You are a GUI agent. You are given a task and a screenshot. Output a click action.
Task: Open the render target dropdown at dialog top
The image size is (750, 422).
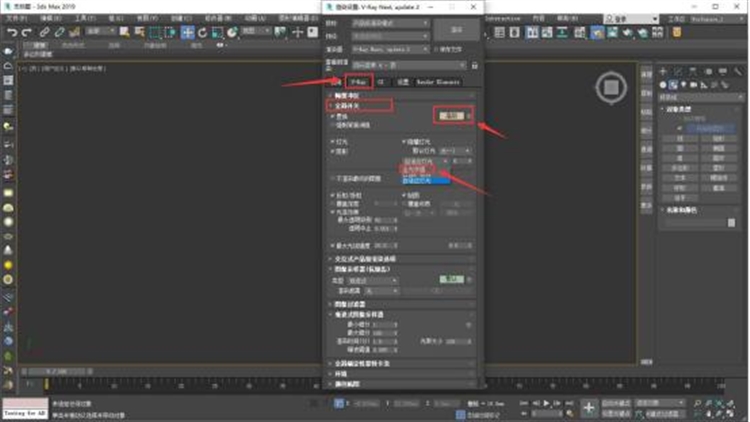pyautogui.click(x=390, y=23)
